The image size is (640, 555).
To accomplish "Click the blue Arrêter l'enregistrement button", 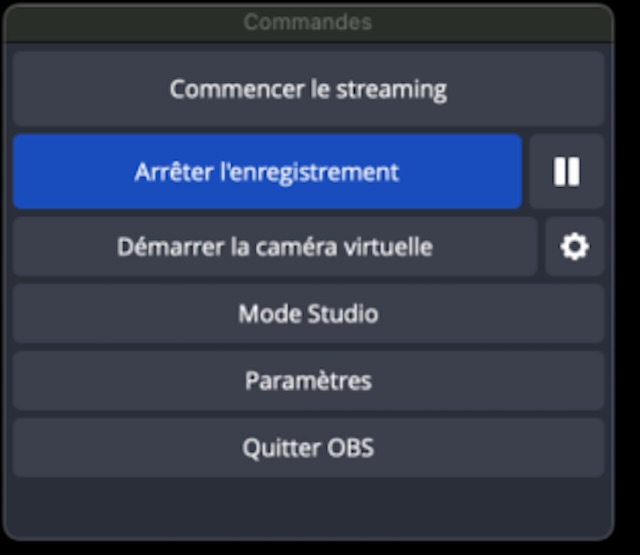I will coord(267,172).
